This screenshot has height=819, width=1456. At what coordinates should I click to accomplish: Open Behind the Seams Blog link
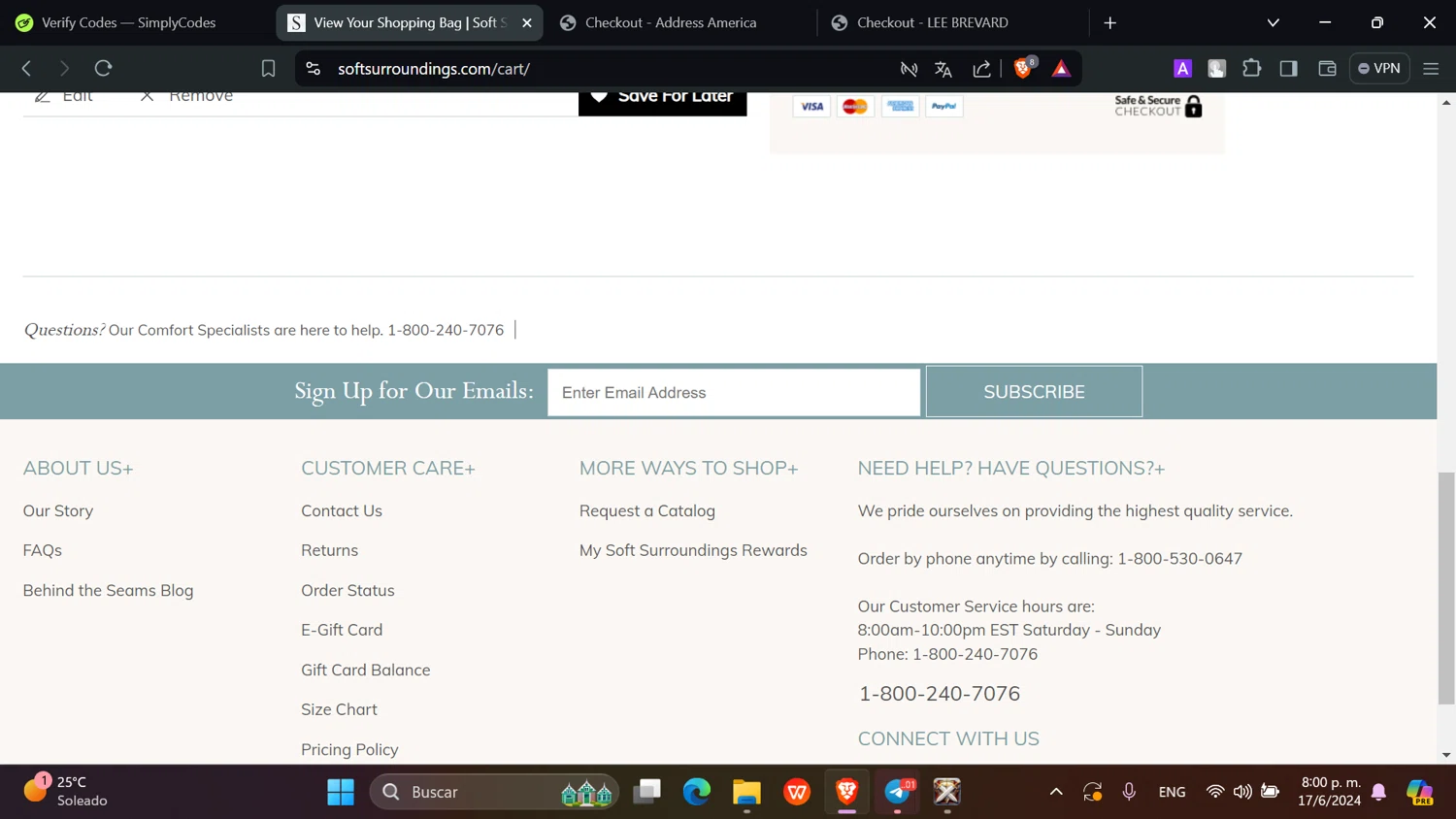[109, 590]
